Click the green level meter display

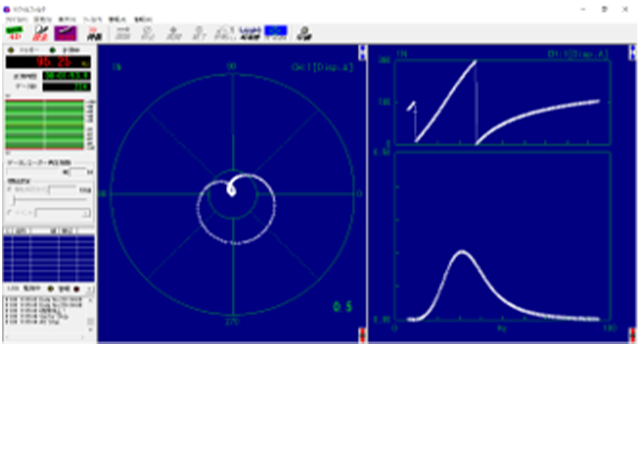(x=44, y=124)
